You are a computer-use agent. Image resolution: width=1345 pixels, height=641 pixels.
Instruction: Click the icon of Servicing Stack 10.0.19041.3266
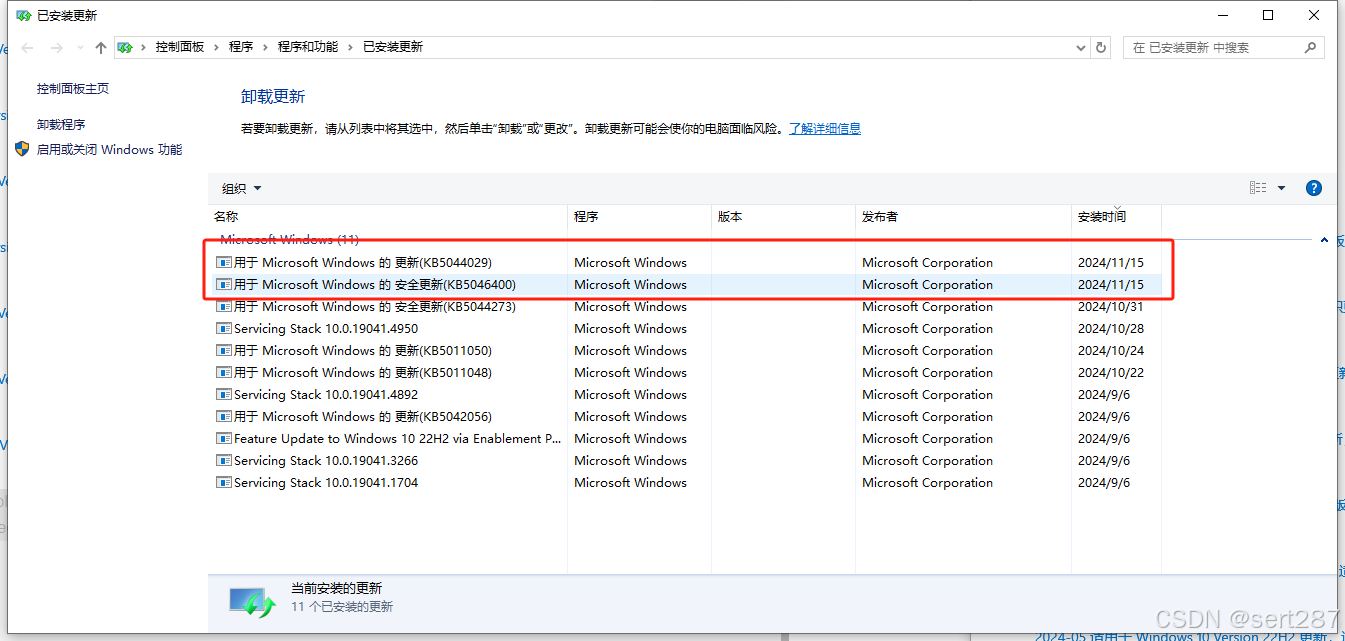[224, 461]
